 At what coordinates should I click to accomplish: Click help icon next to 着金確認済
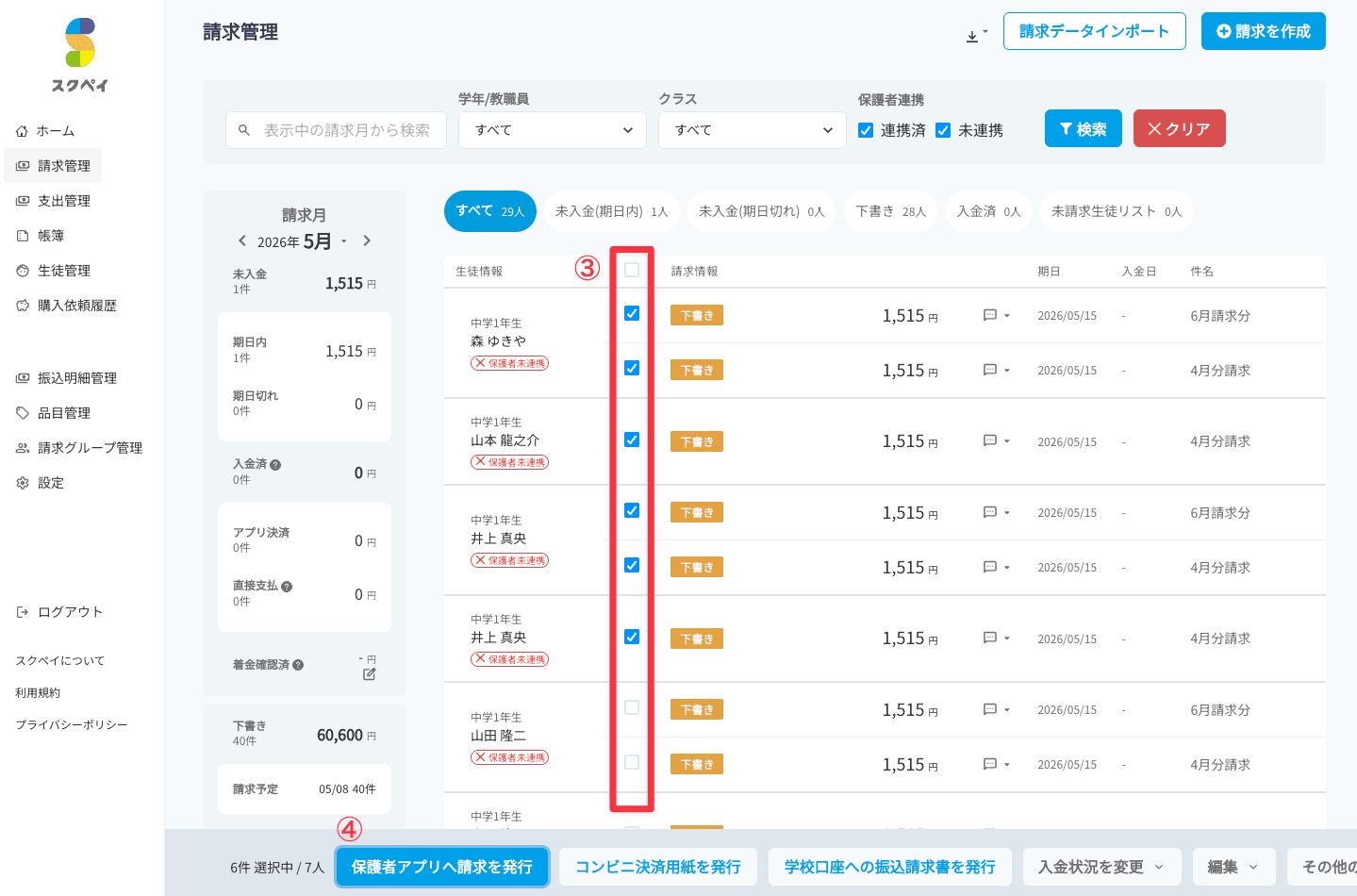[298, 665]
